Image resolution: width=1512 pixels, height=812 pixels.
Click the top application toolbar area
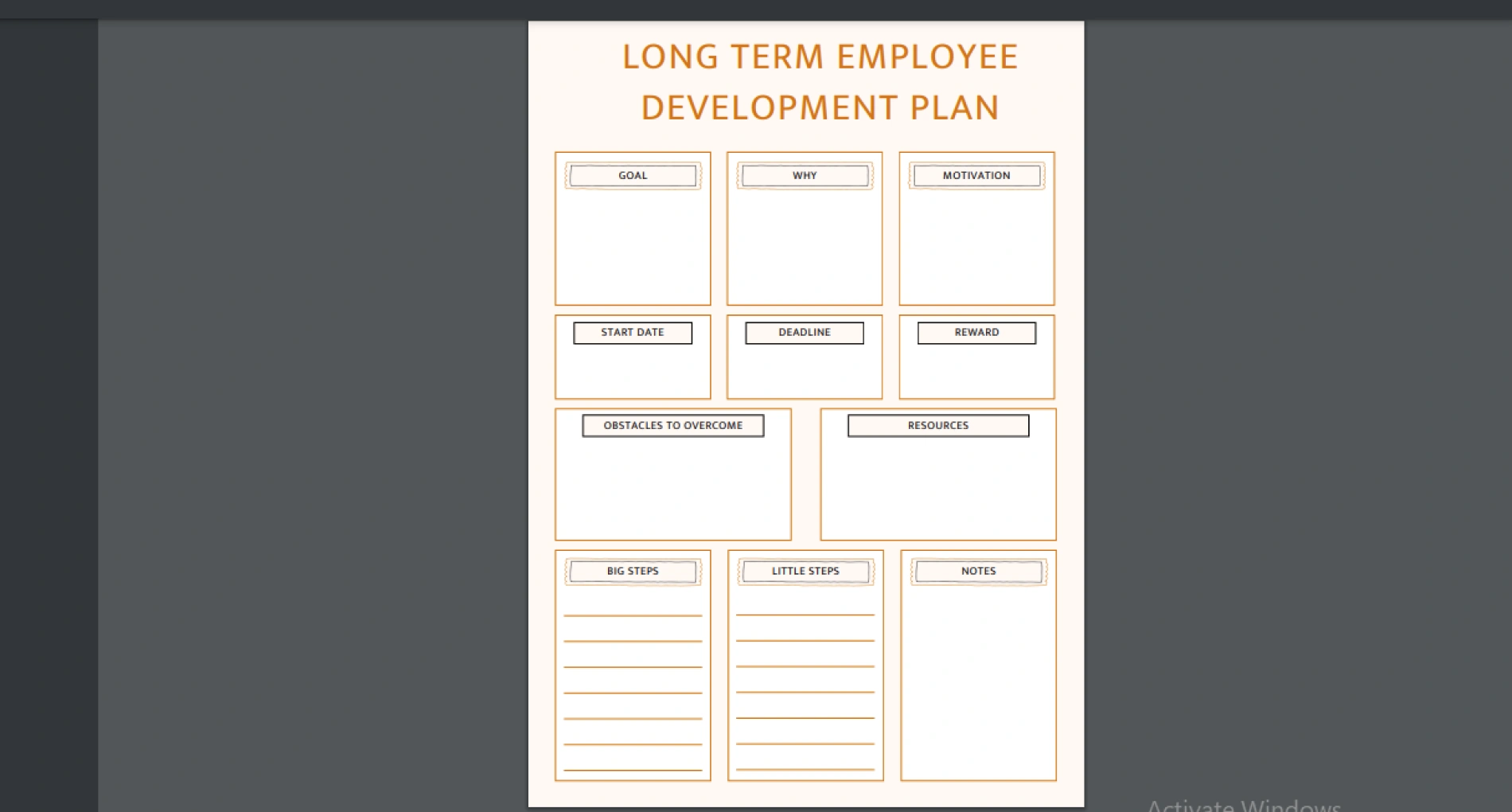[x=756, y=6]
